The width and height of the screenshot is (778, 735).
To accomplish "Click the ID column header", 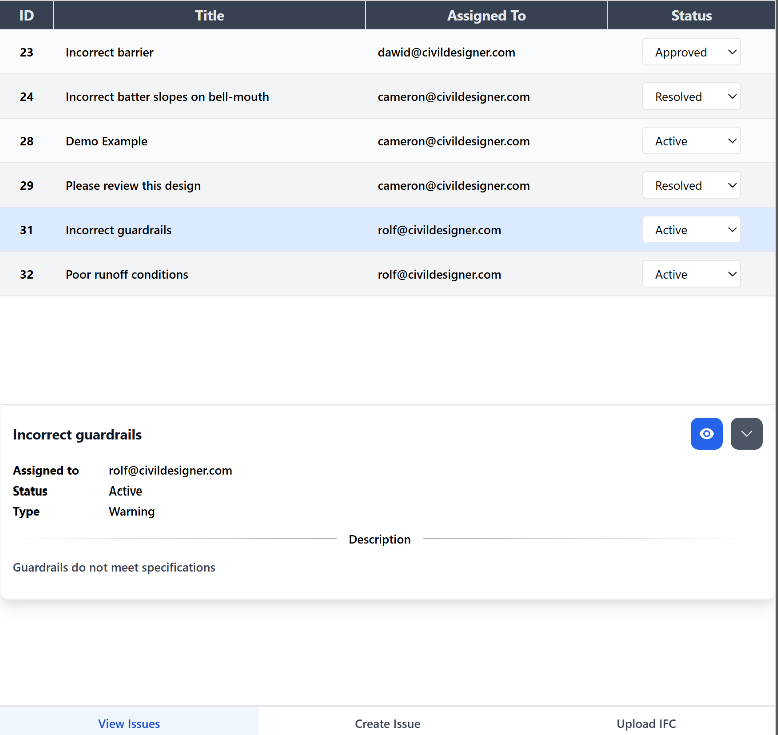I will [26, 15].
